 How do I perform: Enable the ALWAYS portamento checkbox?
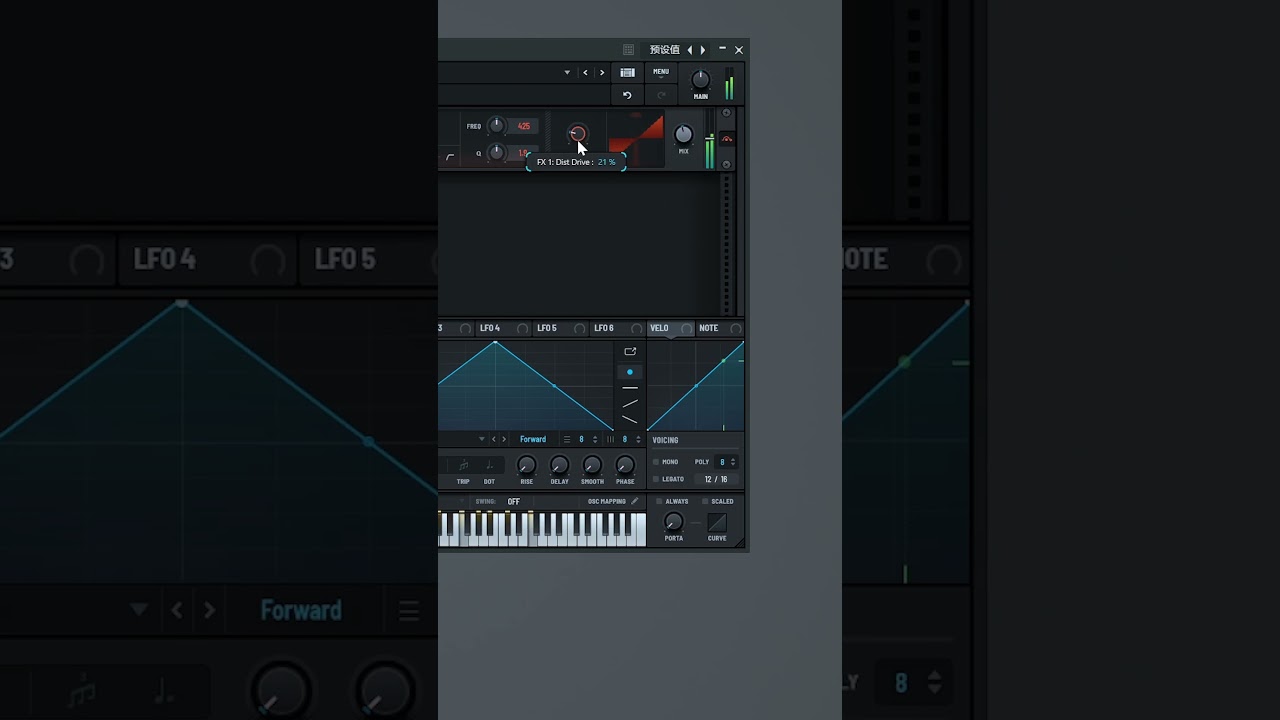pyautogui.click(x=659, y=501)
